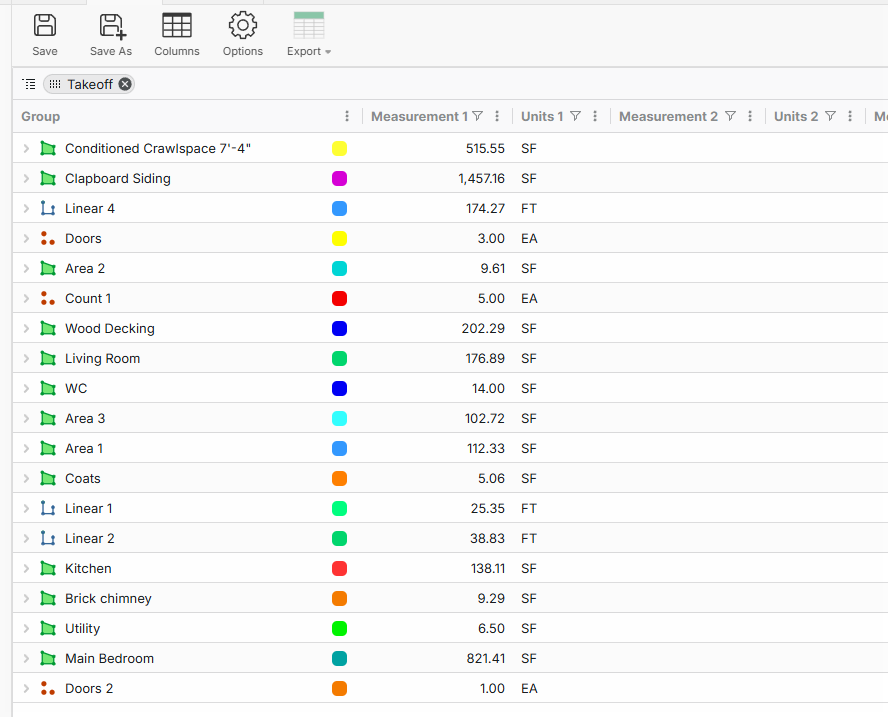Image resolution: width=888 pixels, height=717 pixels.
Task: Expand the Clapboard Siding row
Action: (x=26, y=178)
